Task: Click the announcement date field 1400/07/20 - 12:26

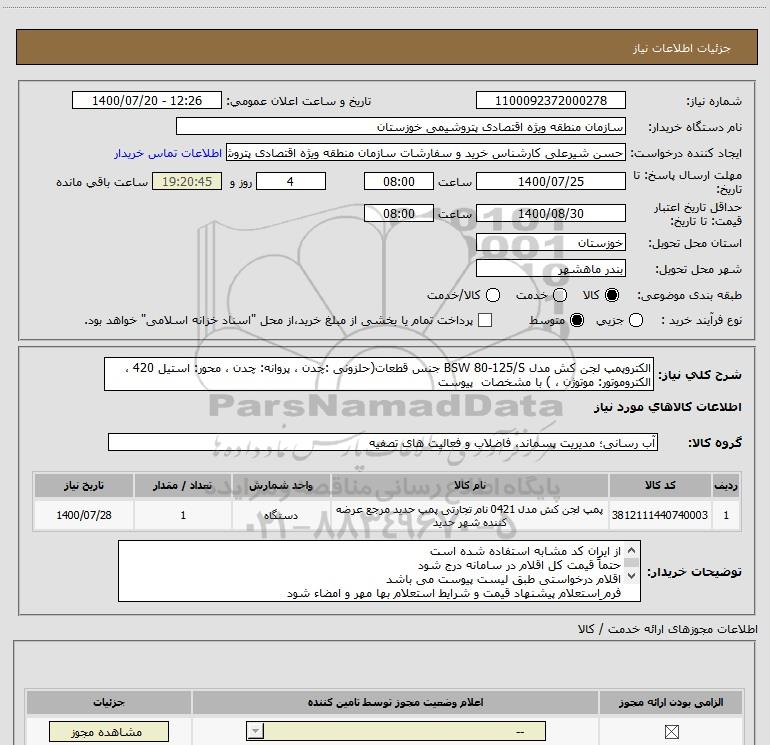Action: [x=147, y=101]
